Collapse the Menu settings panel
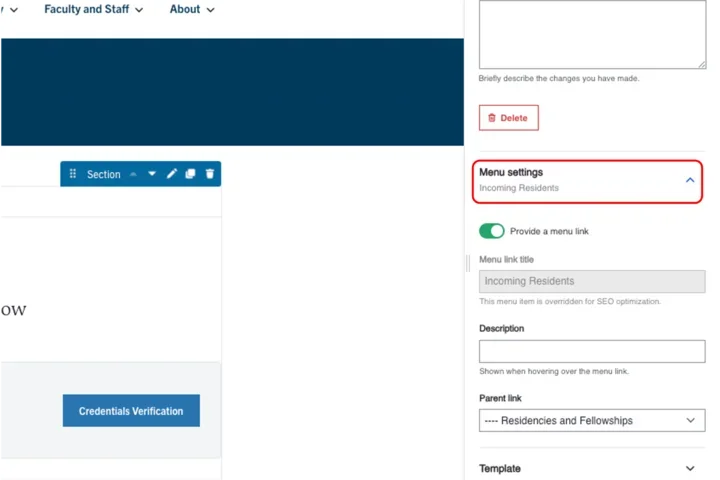Viewport: 720px width, 480px height. pyautogui.click(x=689, y=180)
